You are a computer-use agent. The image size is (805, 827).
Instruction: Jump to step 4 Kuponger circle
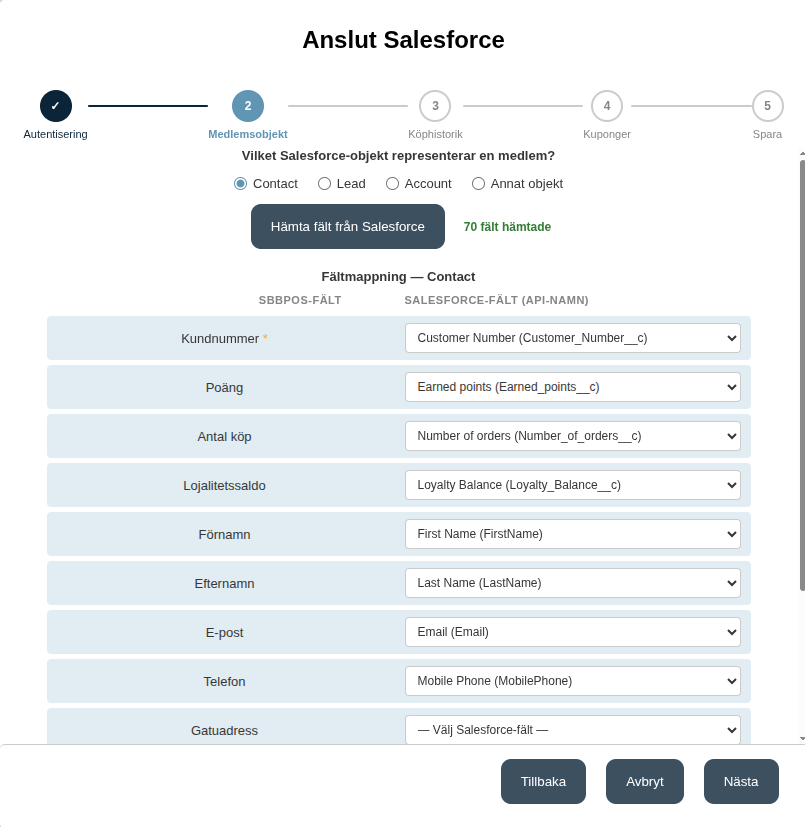(607, 106)
